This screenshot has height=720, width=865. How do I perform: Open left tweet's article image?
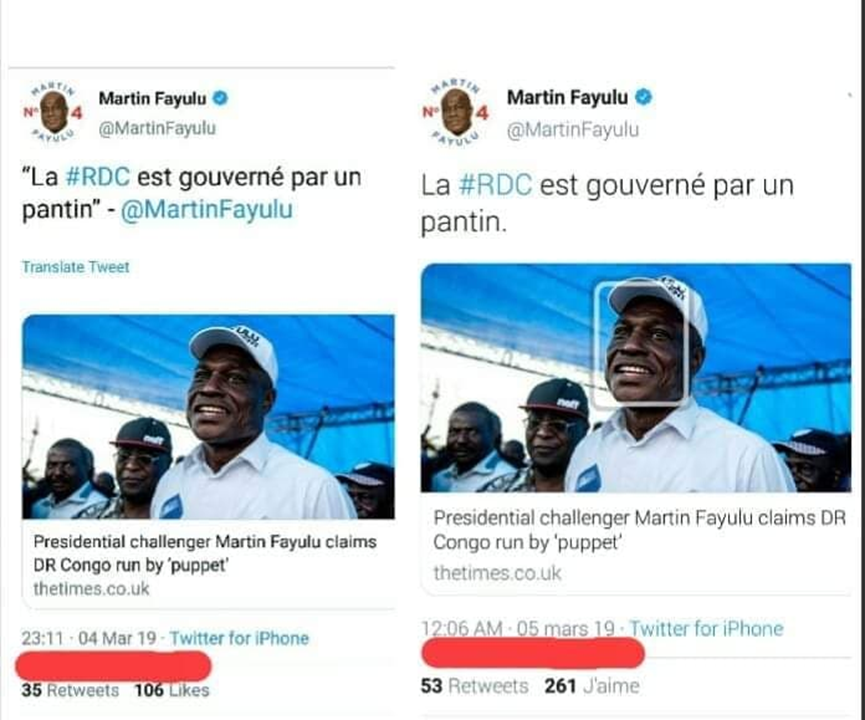tap(208, 417)
